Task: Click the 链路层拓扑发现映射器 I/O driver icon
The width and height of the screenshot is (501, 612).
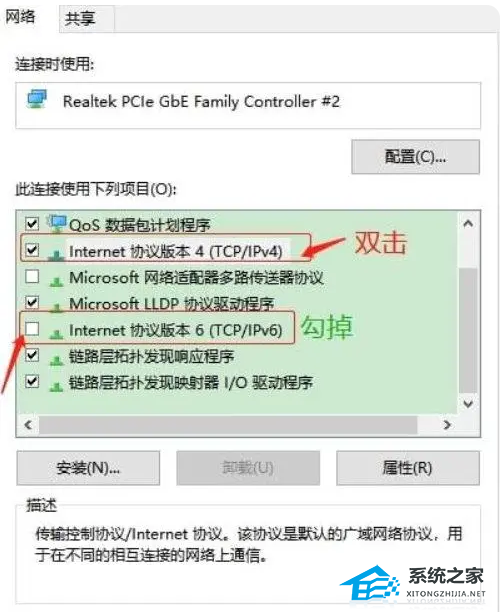Action: (57, 386)
